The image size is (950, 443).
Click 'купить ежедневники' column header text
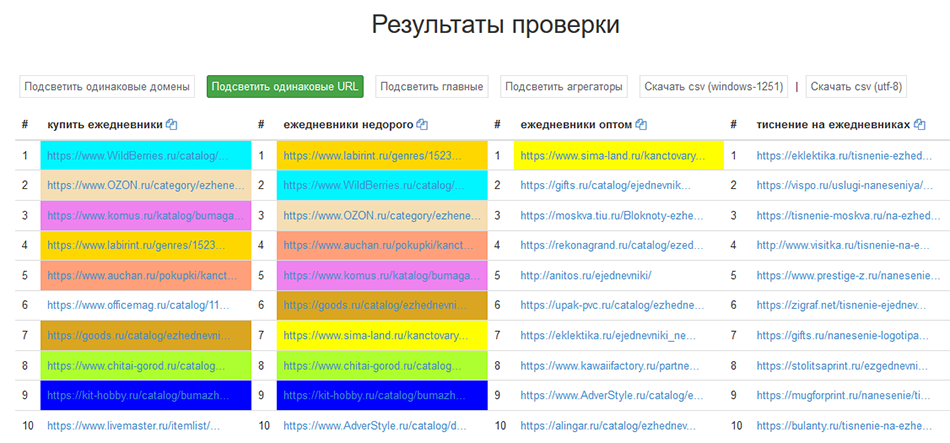click(105, 125)
